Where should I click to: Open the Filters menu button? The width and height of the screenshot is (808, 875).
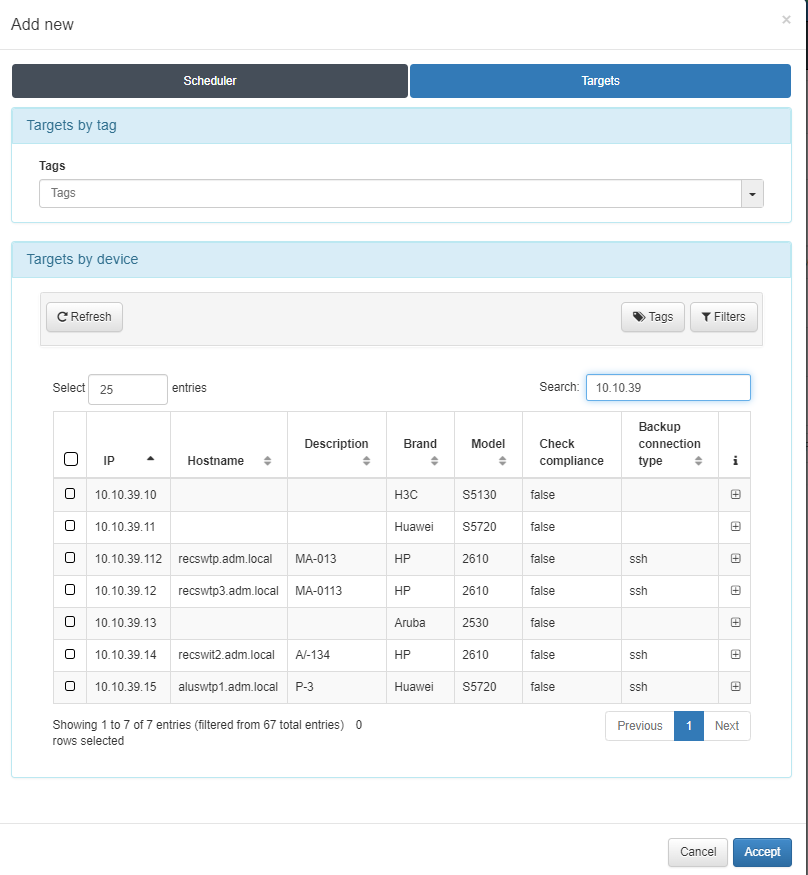723,317
